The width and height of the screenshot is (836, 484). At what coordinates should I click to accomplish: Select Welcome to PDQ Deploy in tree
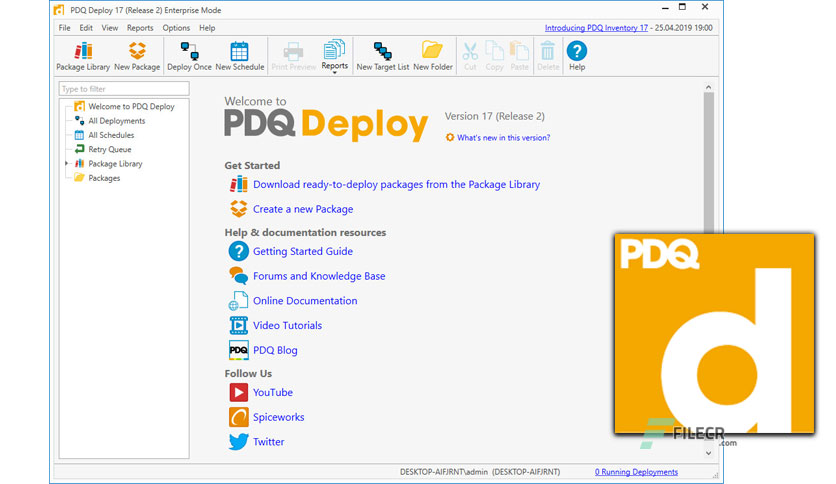tap(131, 107)
